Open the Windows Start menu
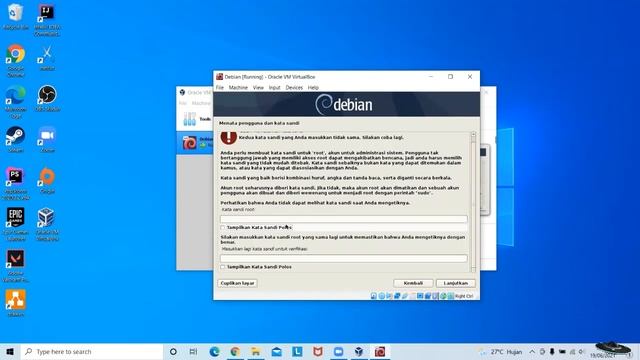This screenshot has height=360, width=640. click(x=10, y=351)
